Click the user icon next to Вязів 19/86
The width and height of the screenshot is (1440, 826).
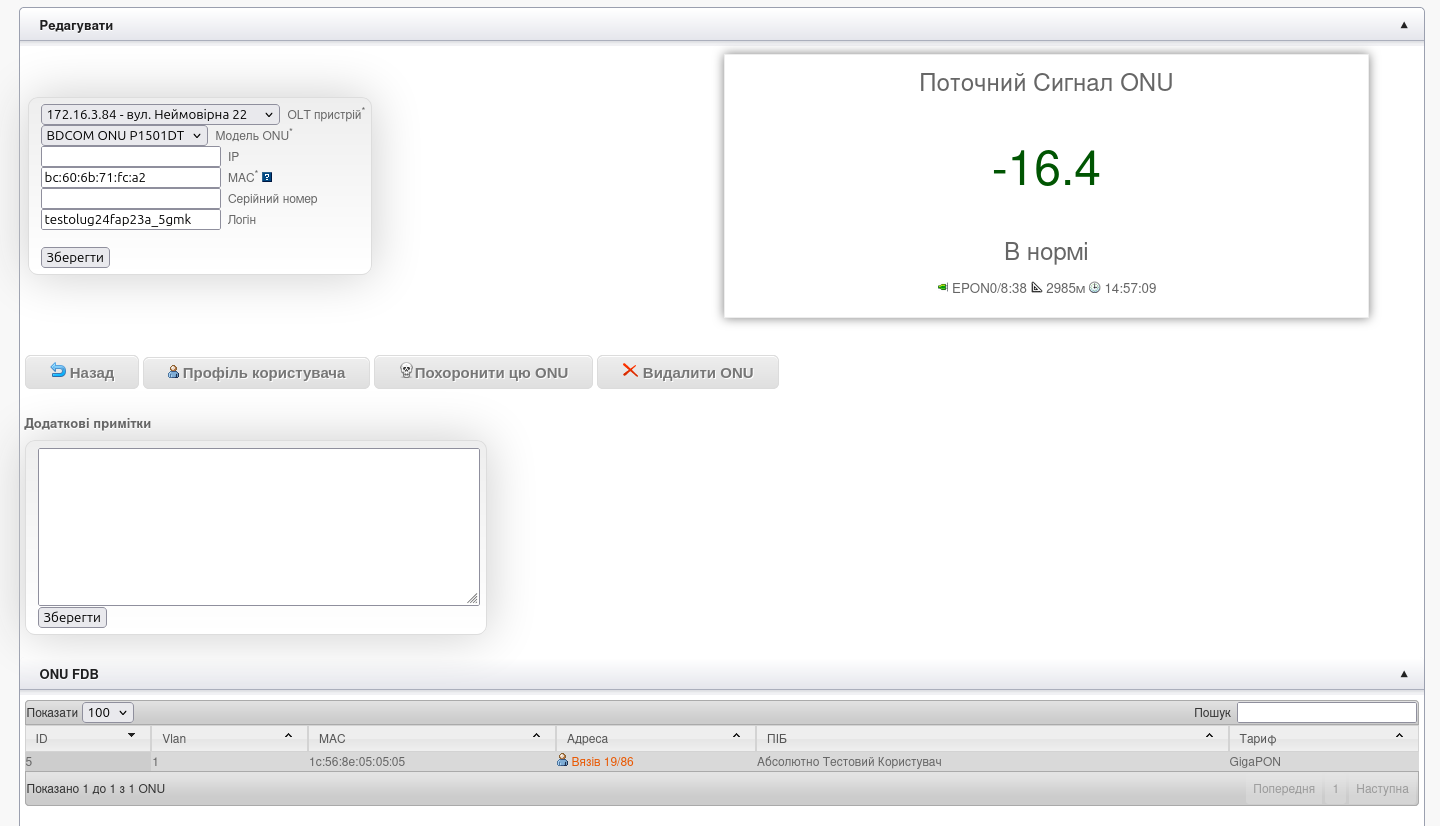point(563,761)
